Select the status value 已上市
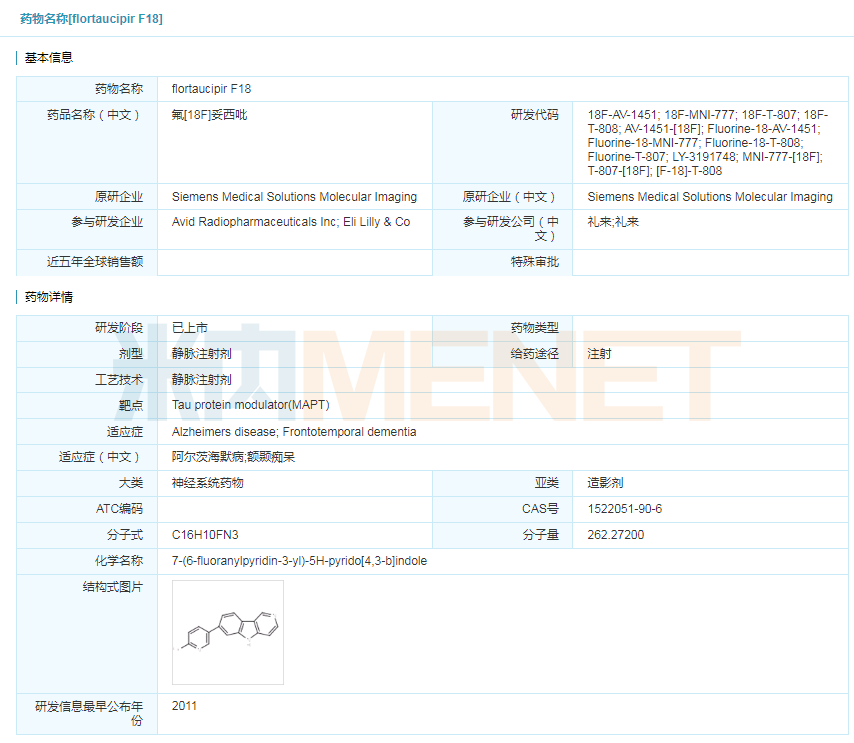The image size is (854, 743). pos(190,328)
